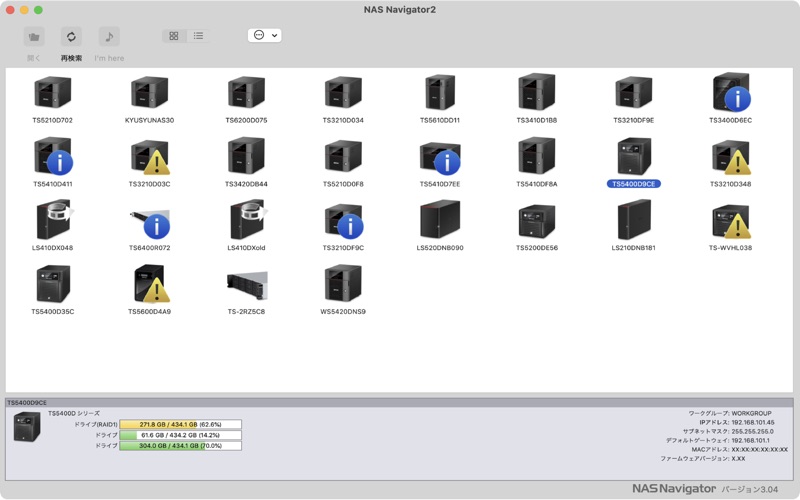Select TS3210DF9C device with info badge

[343, 221]
